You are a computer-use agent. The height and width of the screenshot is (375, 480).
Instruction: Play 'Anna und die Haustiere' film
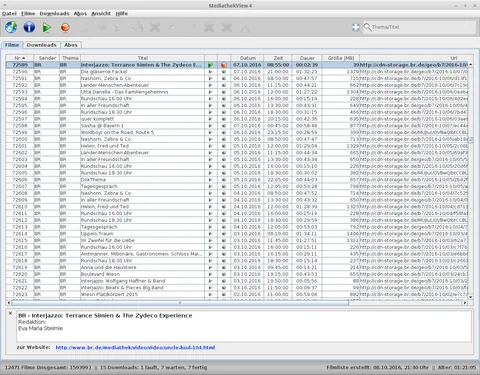click(x=211, y=267)
